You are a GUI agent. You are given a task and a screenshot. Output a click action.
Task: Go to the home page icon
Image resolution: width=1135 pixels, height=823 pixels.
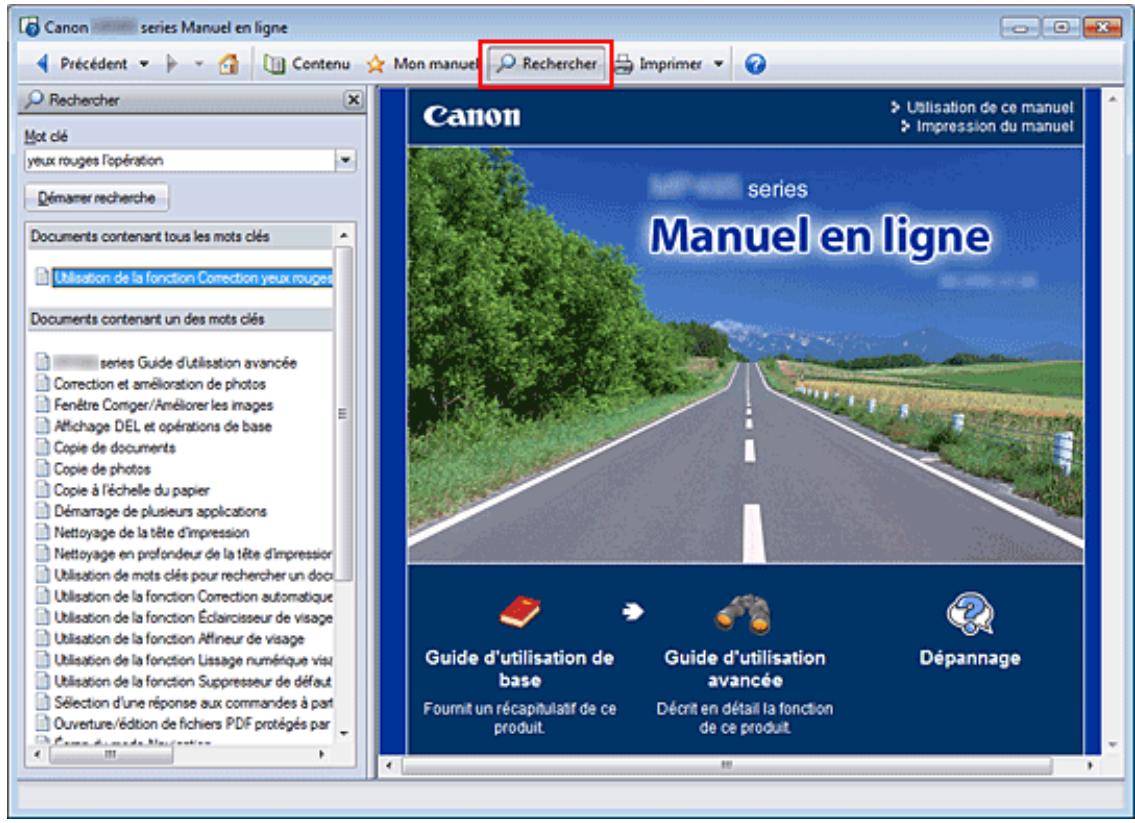(228, 64)
